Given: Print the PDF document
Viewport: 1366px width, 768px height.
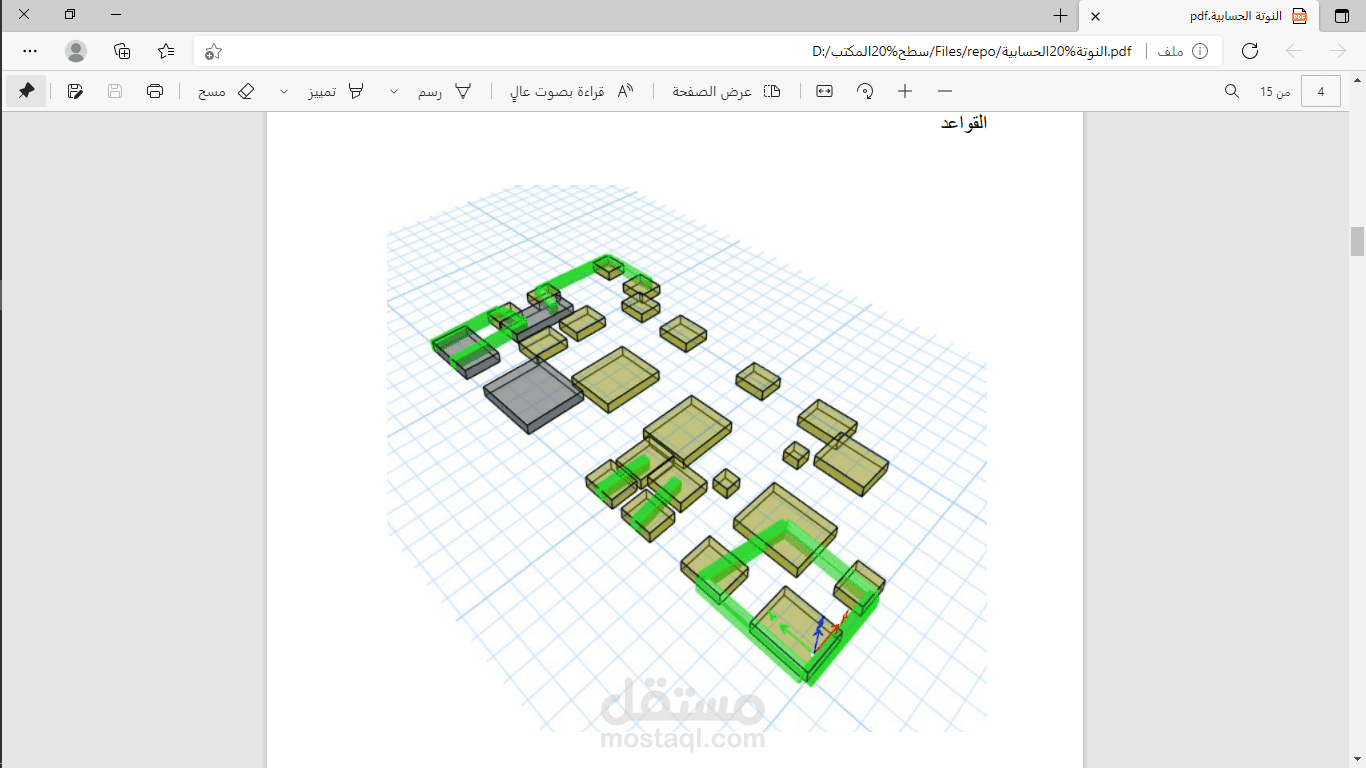Looking at the screenshot, I should click(x=155, y=91).
